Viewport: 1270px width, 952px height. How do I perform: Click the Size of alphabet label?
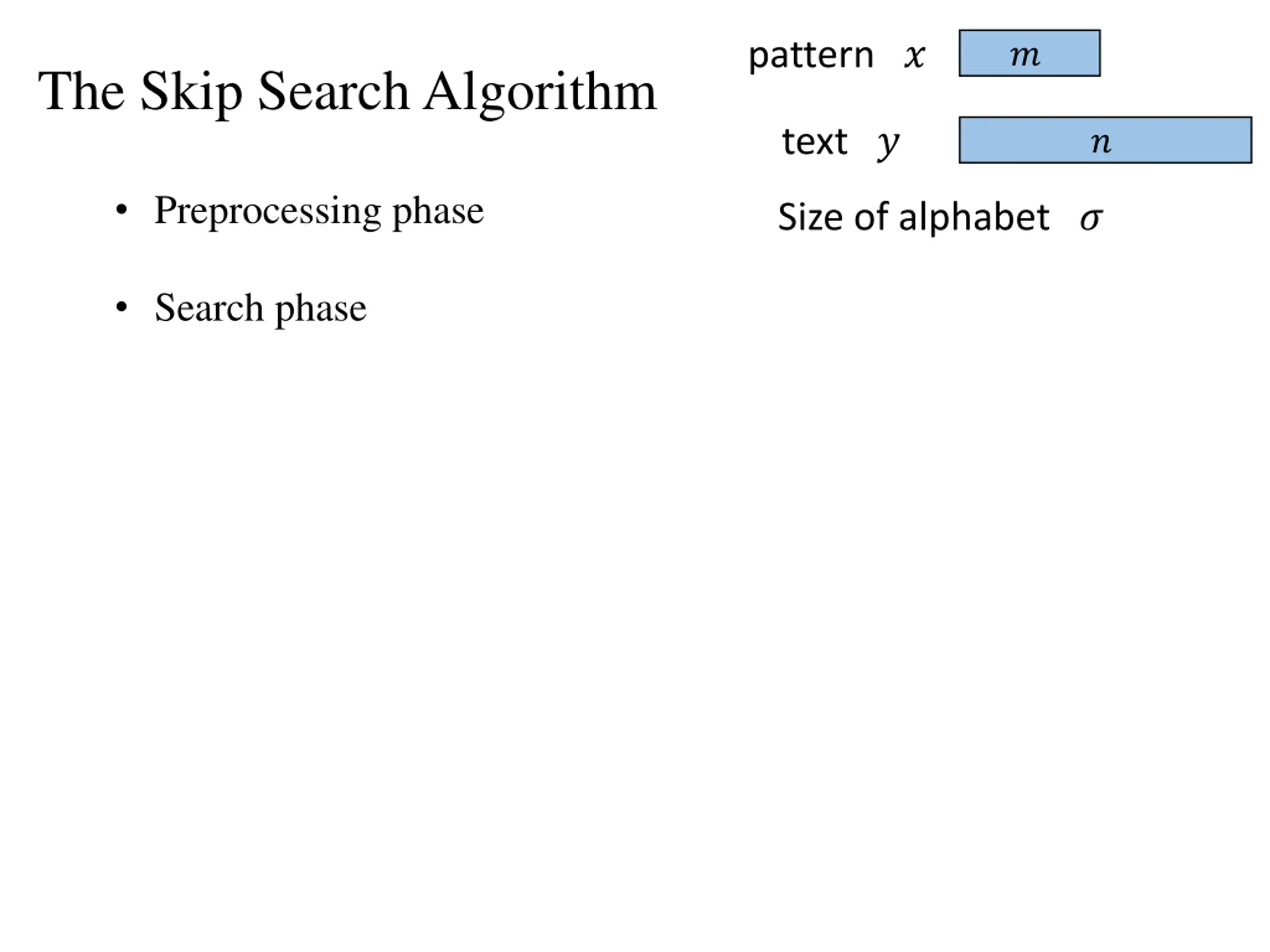pos(913,217)
